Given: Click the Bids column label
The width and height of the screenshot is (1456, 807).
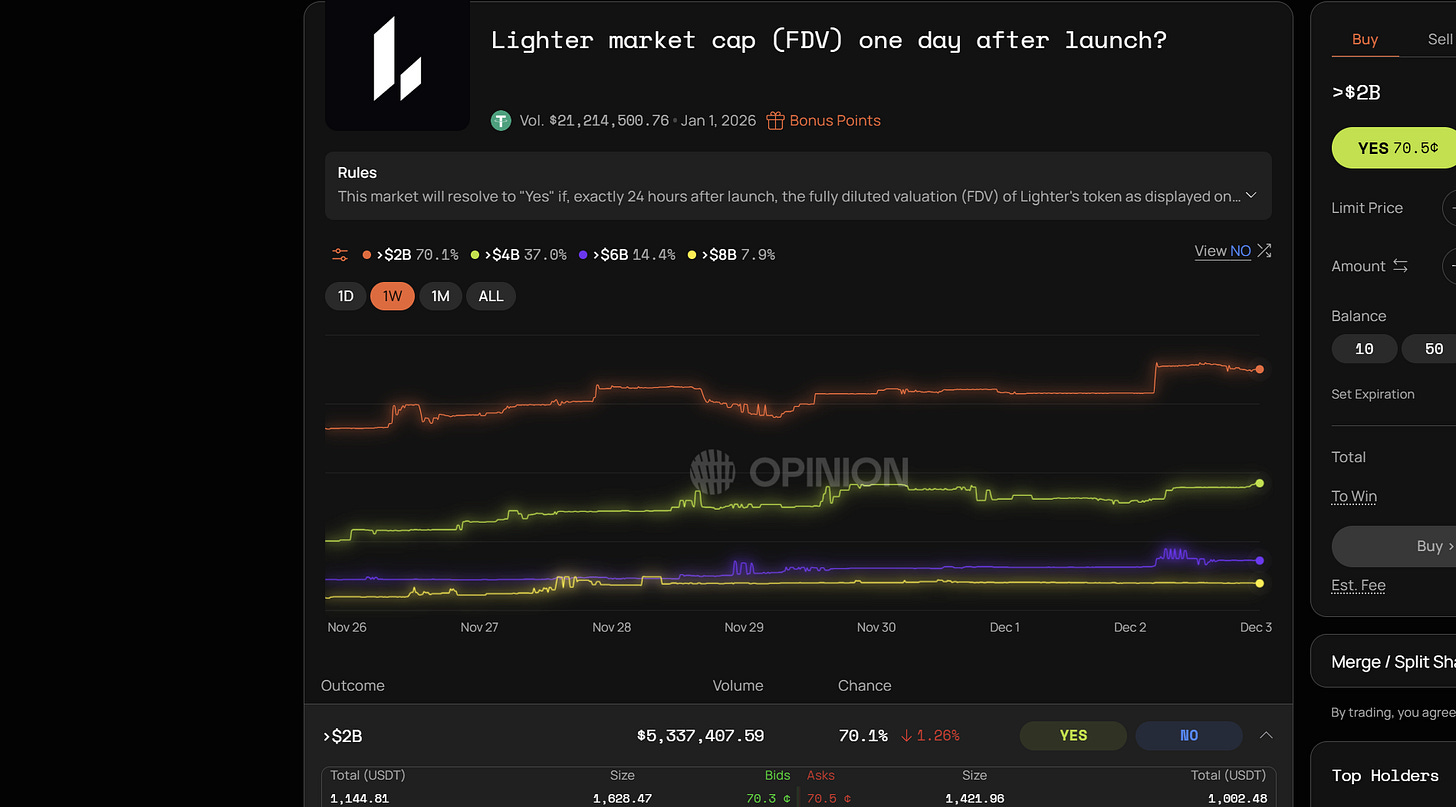Looking at the screenshot, I should pyautogui.click(x=777, y=775).
